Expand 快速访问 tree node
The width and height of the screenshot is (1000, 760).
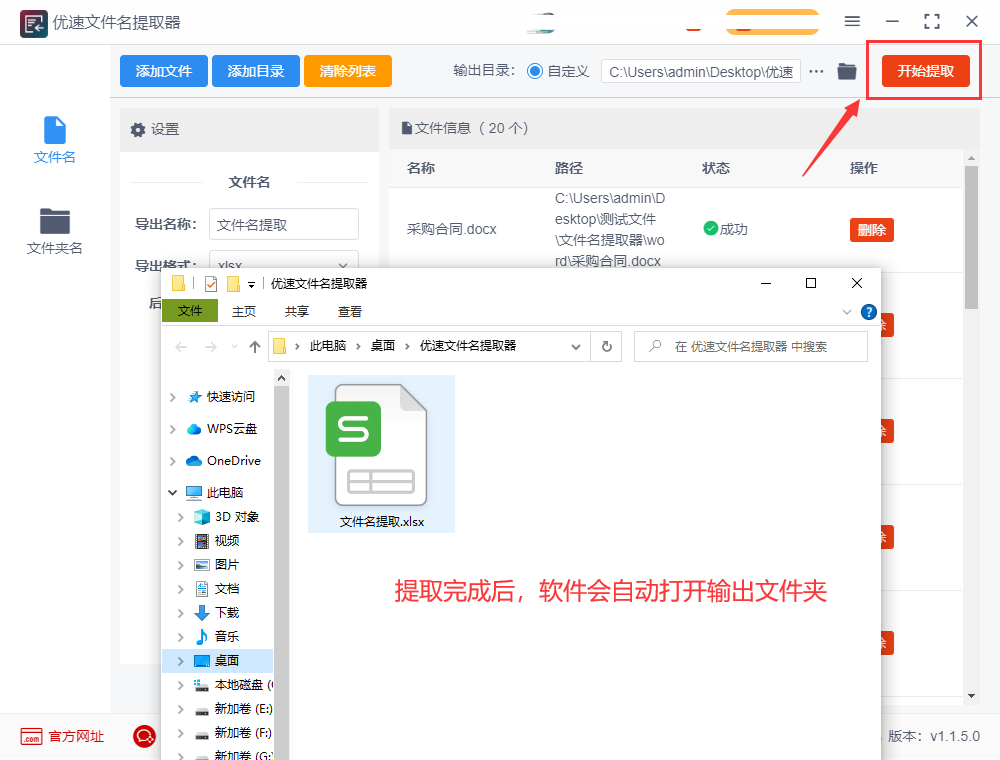pyautogui.click(x=172, y=397)
